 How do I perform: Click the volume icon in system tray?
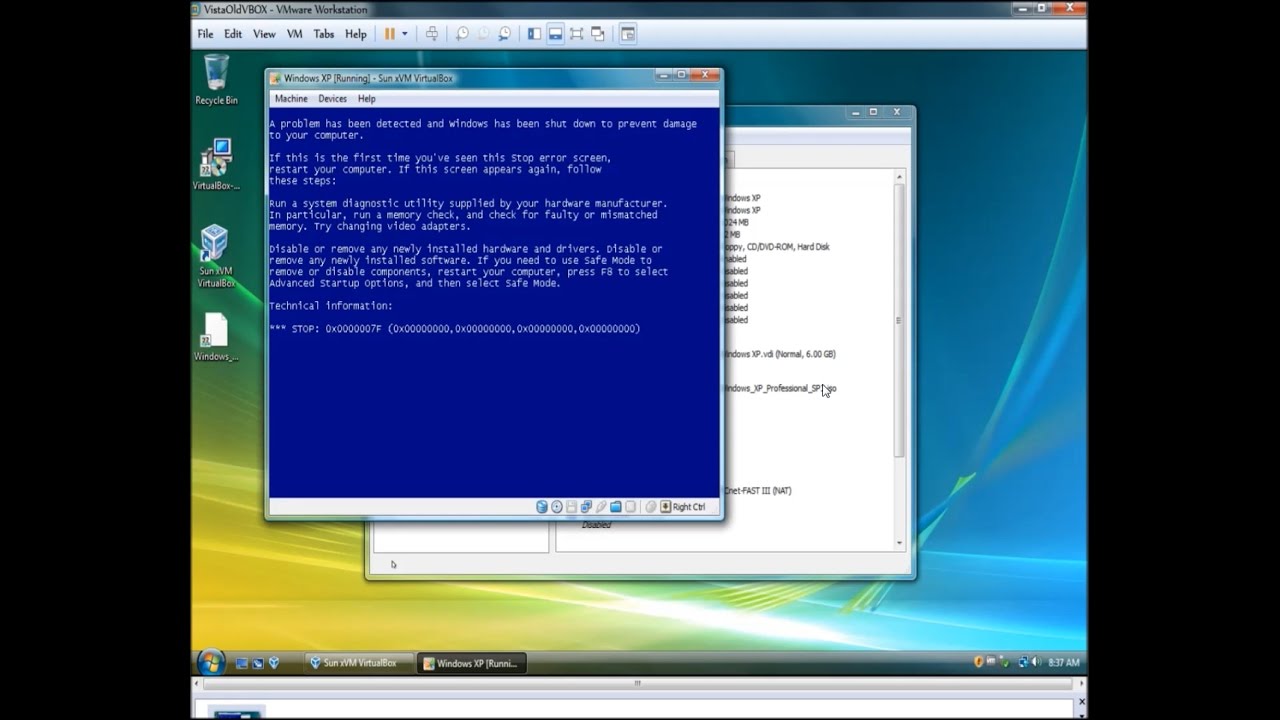[1036, 662]
